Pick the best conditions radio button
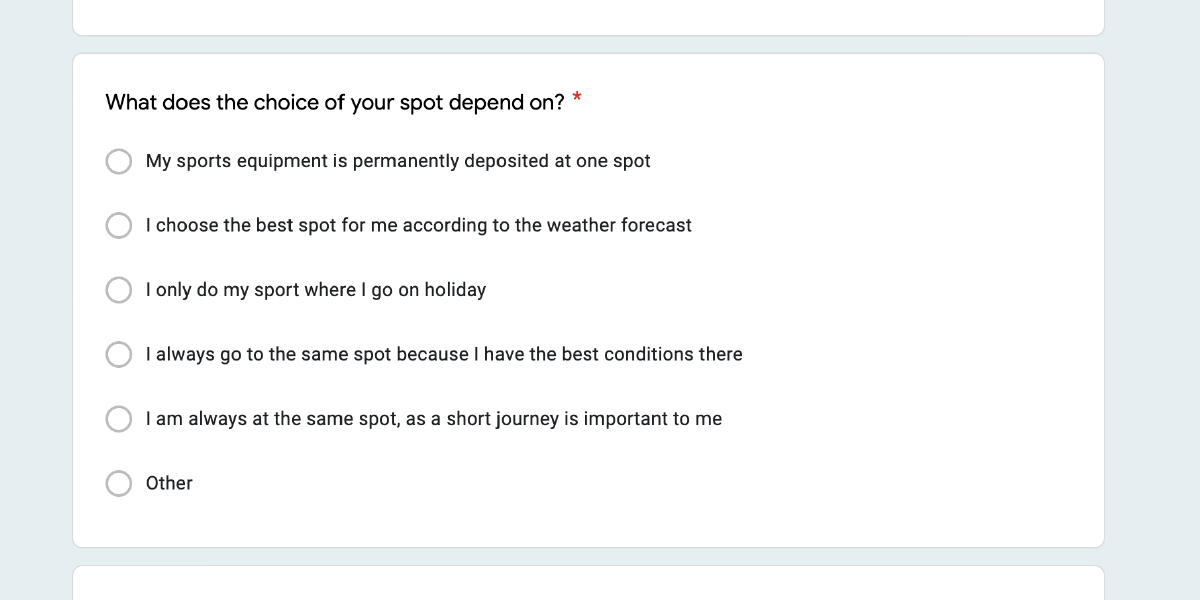The width and height of the screenshot is (1200, 600). (119, 355)
